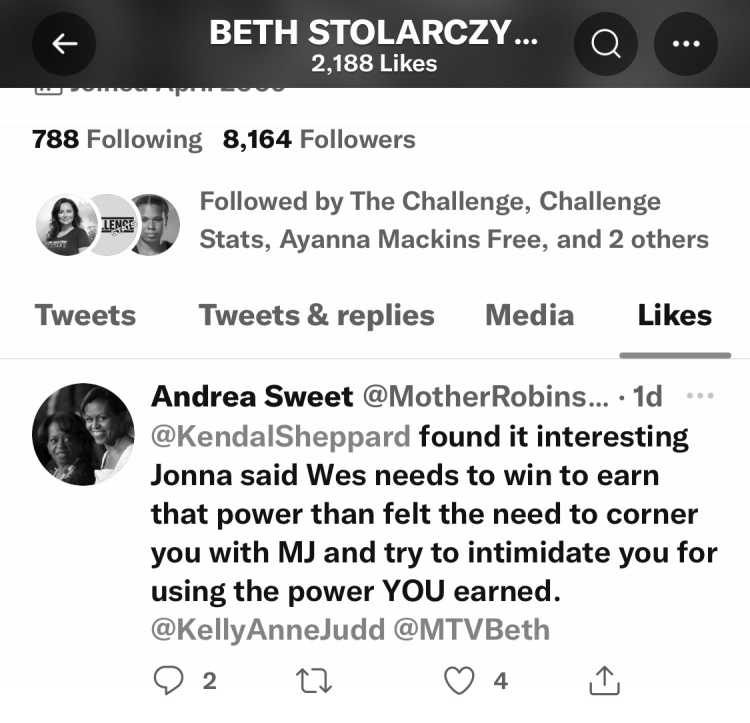
Task: Click the reply speech bubble icon
Action: 168,681
